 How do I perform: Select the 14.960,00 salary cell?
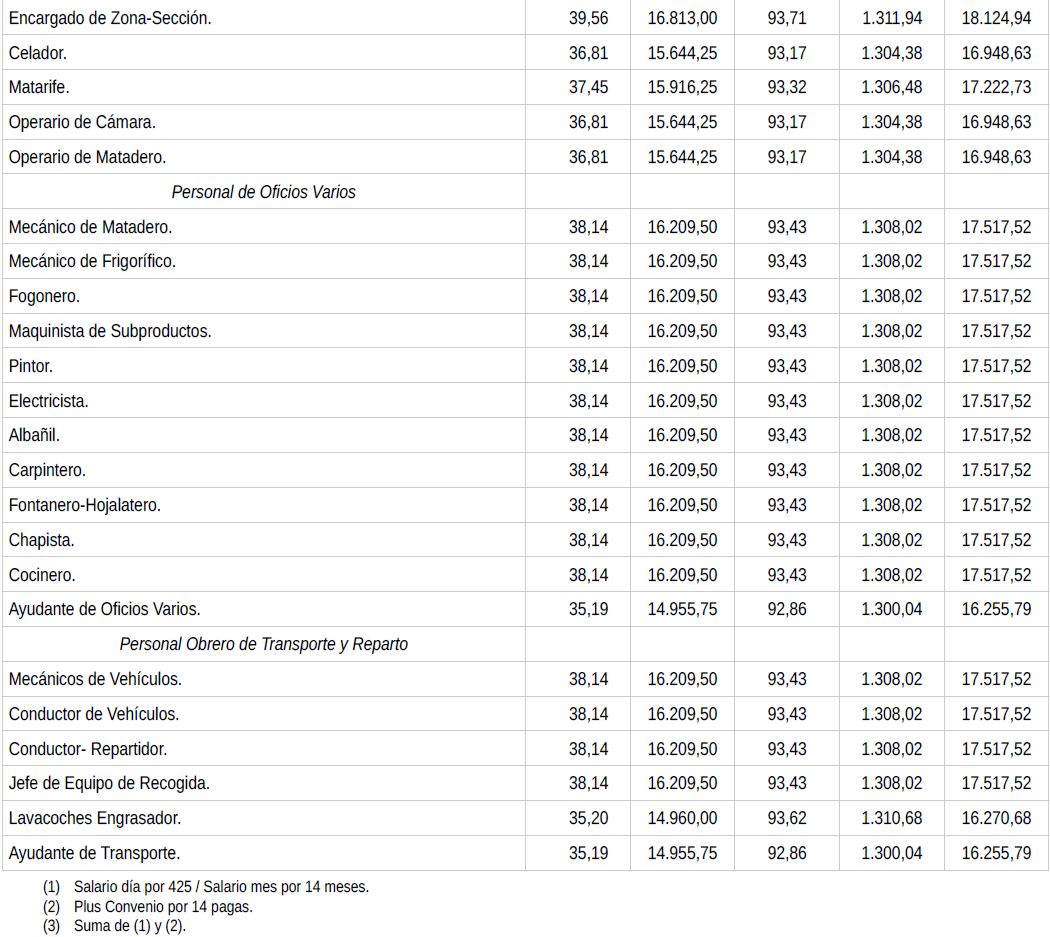pos(682,818)
